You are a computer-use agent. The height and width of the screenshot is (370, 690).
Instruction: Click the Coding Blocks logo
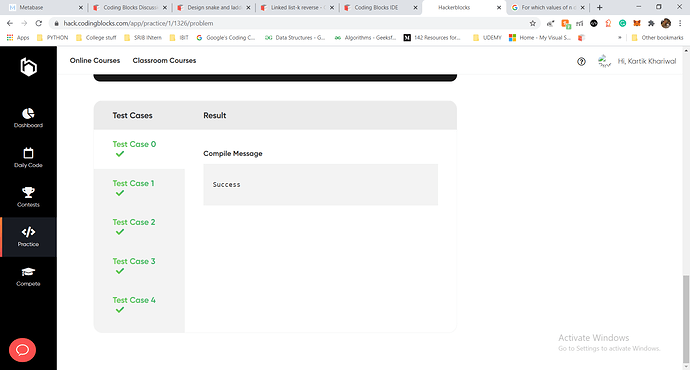(29, 67)
